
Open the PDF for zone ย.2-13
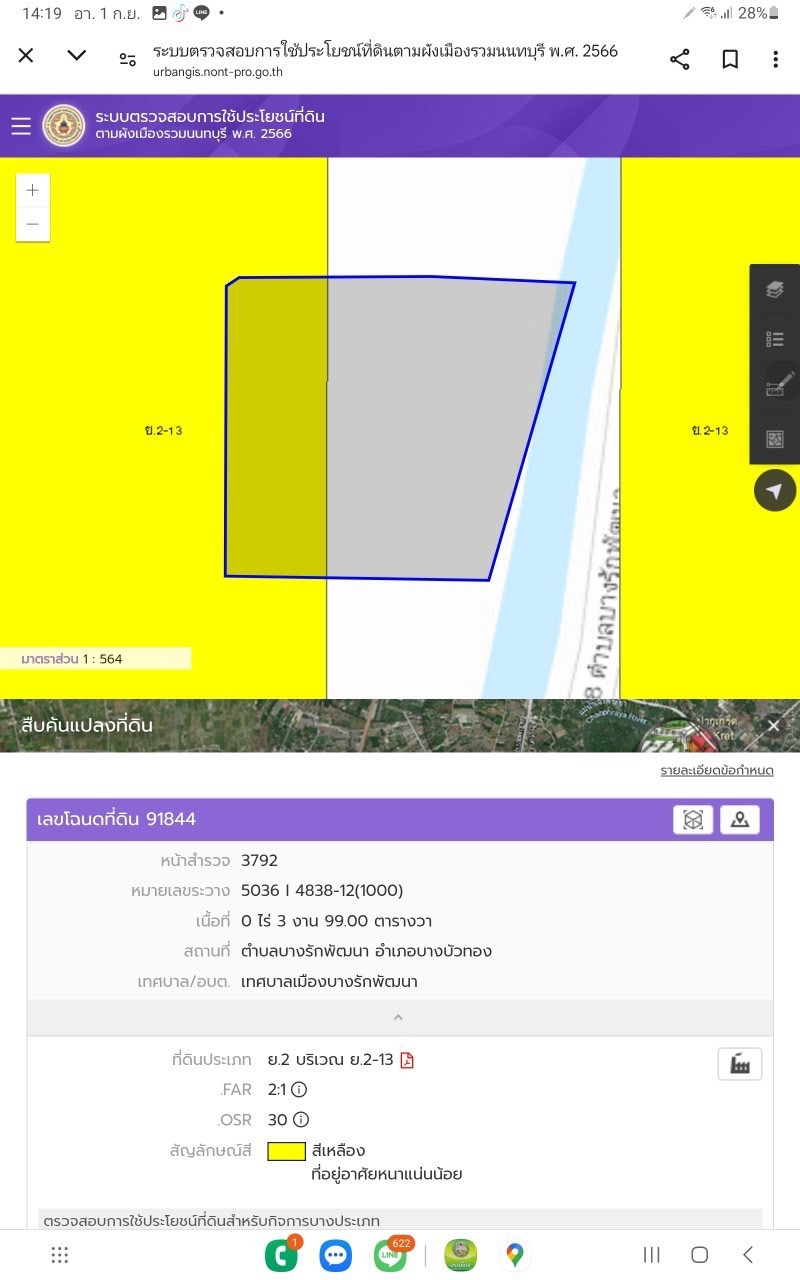(407, 1061)
